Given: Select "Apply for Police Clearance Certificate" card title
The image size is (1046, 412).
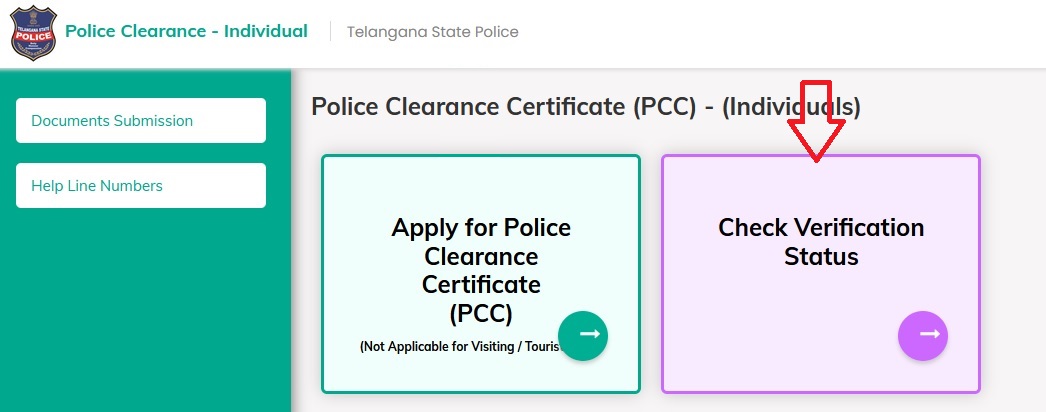Looking at the screenshot, I should 481,256.
